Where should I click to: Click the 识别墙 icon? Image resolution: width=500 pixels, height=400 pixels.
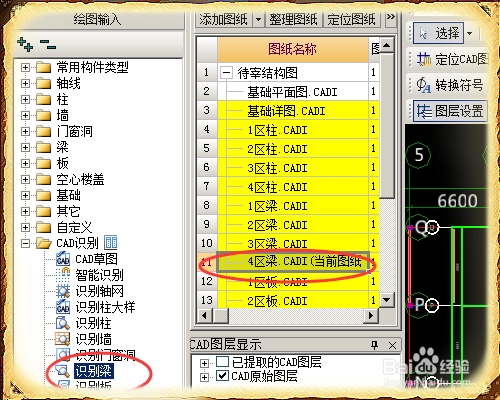click(x=63, y=339)
